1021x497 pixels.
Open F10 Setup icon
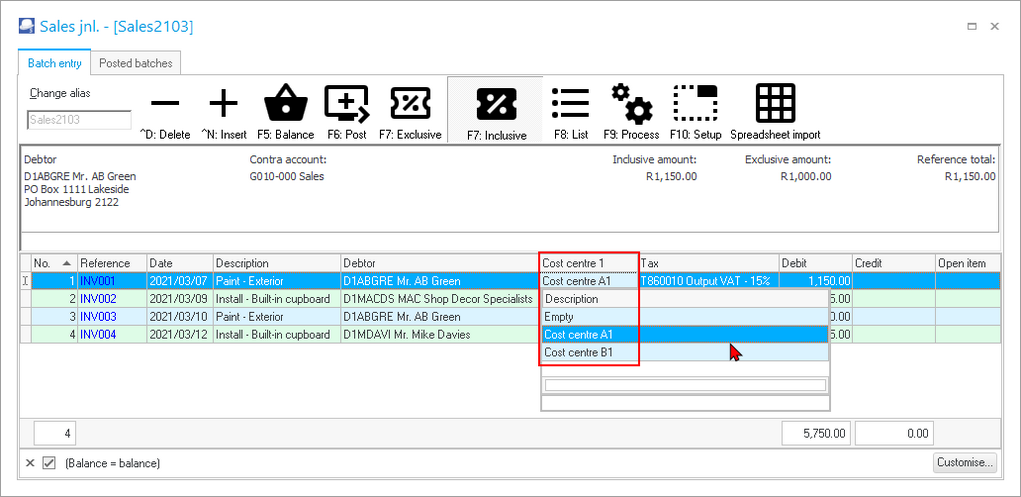[695, 104]
